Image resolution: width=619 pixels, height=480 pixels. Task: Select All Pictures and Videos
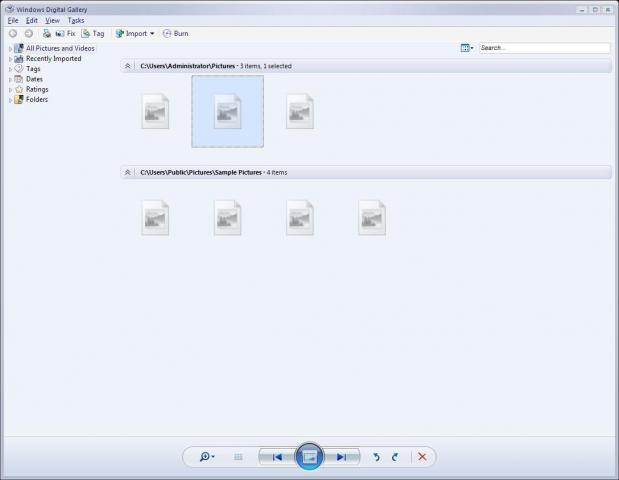(x=60, y=48)
